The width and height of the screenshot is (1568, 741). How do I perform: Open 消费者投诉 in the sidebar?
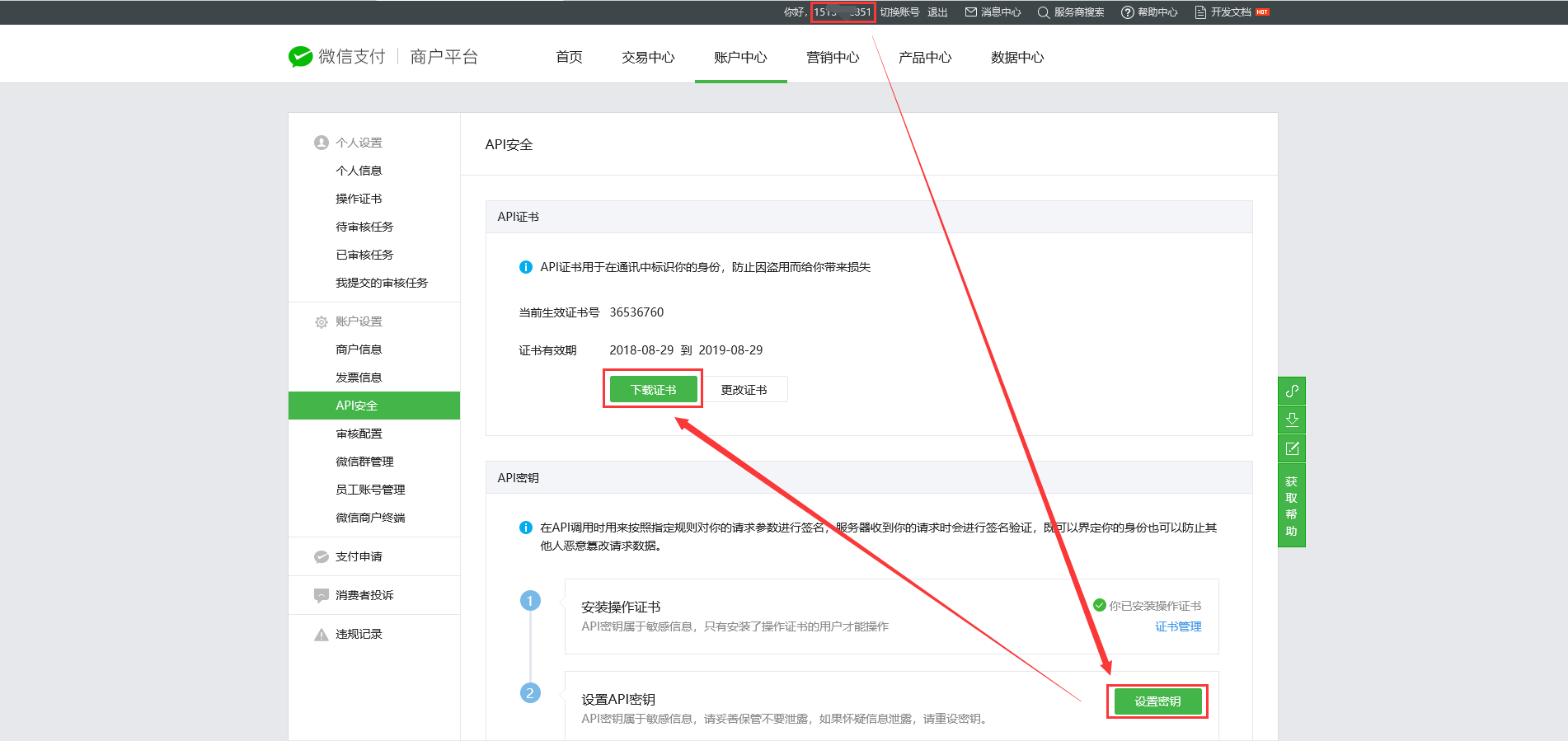[x=364, y=595]
